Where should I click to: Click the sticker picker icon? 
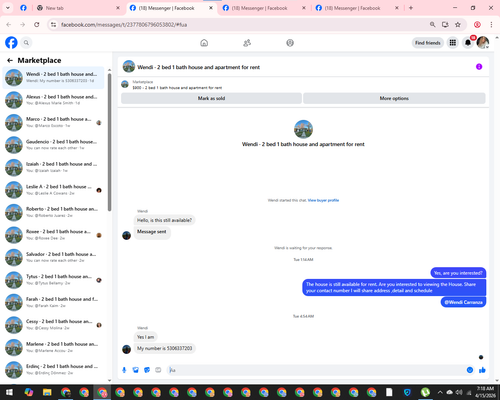147,370
